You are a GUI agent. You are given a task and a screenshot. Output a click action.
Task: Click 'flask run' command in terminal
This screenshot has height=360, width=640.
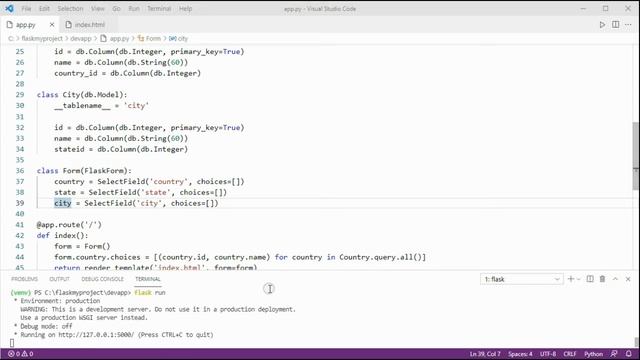click(x=150, y=293)
